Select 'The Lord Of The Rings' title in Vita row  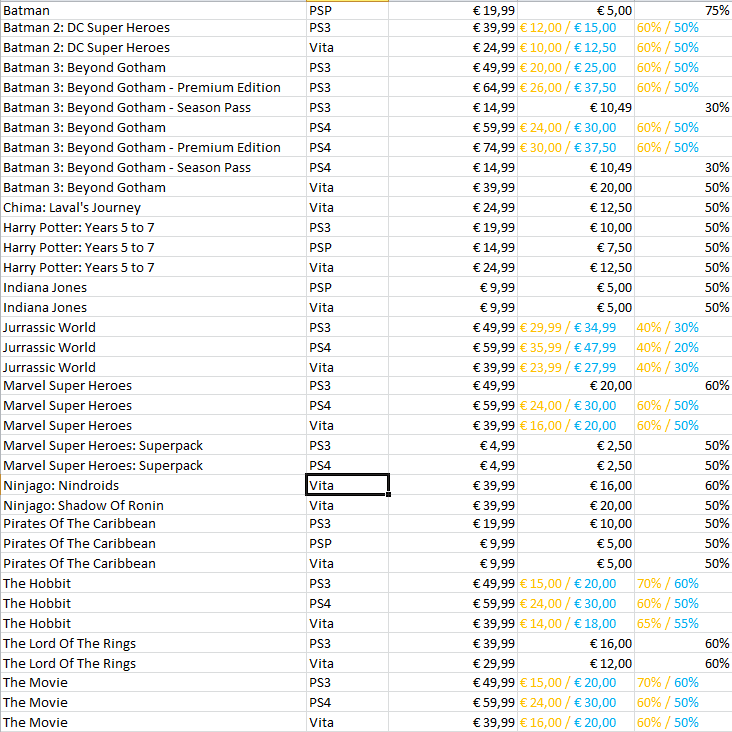click(x=153, y=663)
